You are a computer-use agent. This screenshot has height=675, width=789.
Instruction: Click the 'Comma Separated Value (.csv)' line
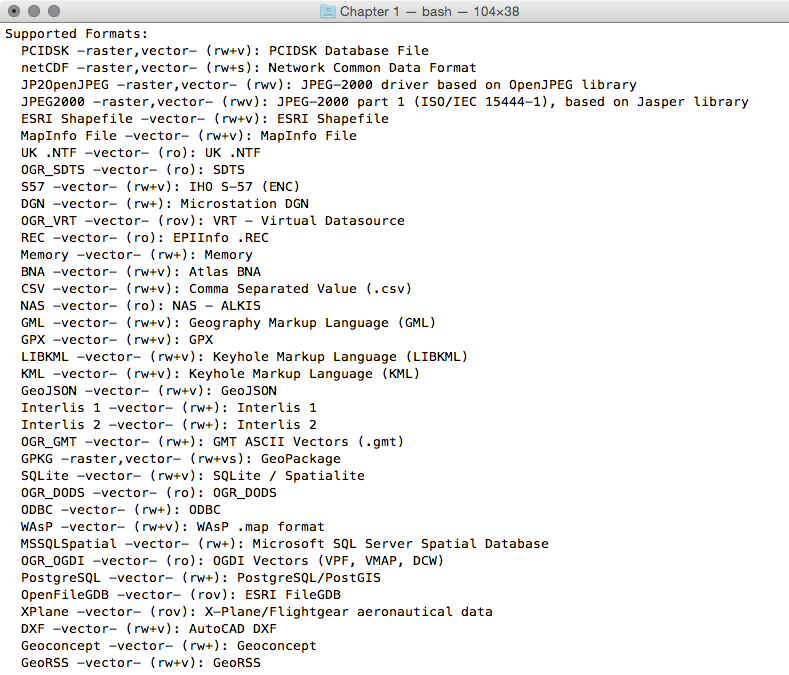[216, 289]
